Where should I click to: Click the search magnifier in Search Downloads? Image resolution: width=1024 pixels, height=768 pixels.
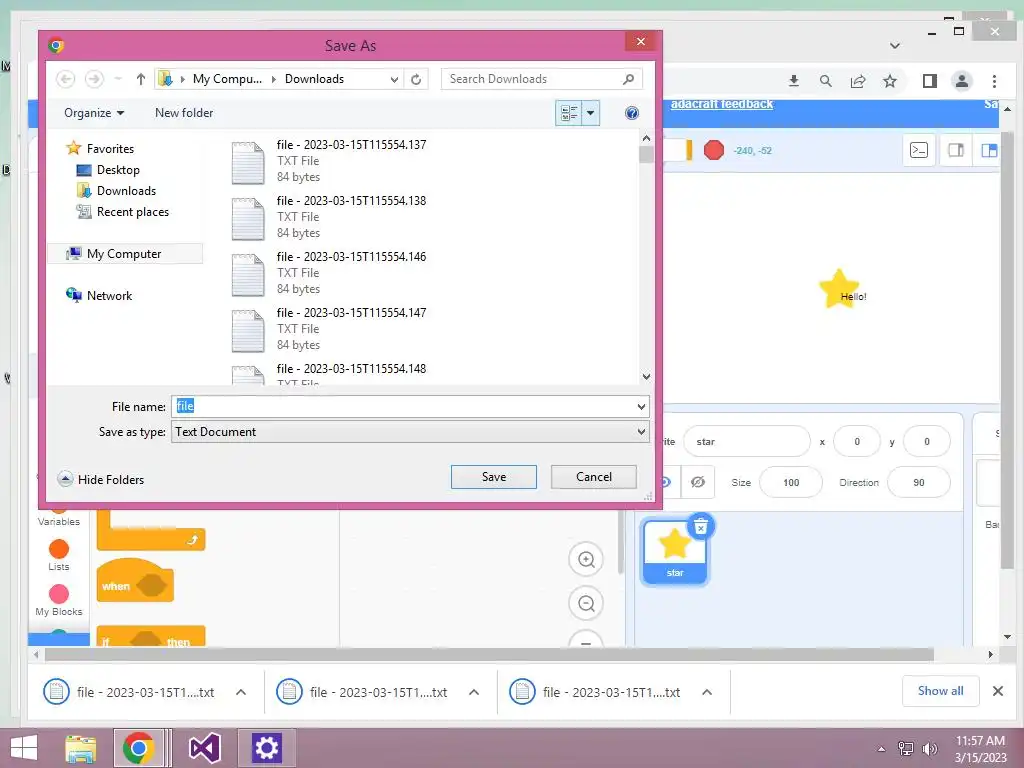(x=628, y=79)
